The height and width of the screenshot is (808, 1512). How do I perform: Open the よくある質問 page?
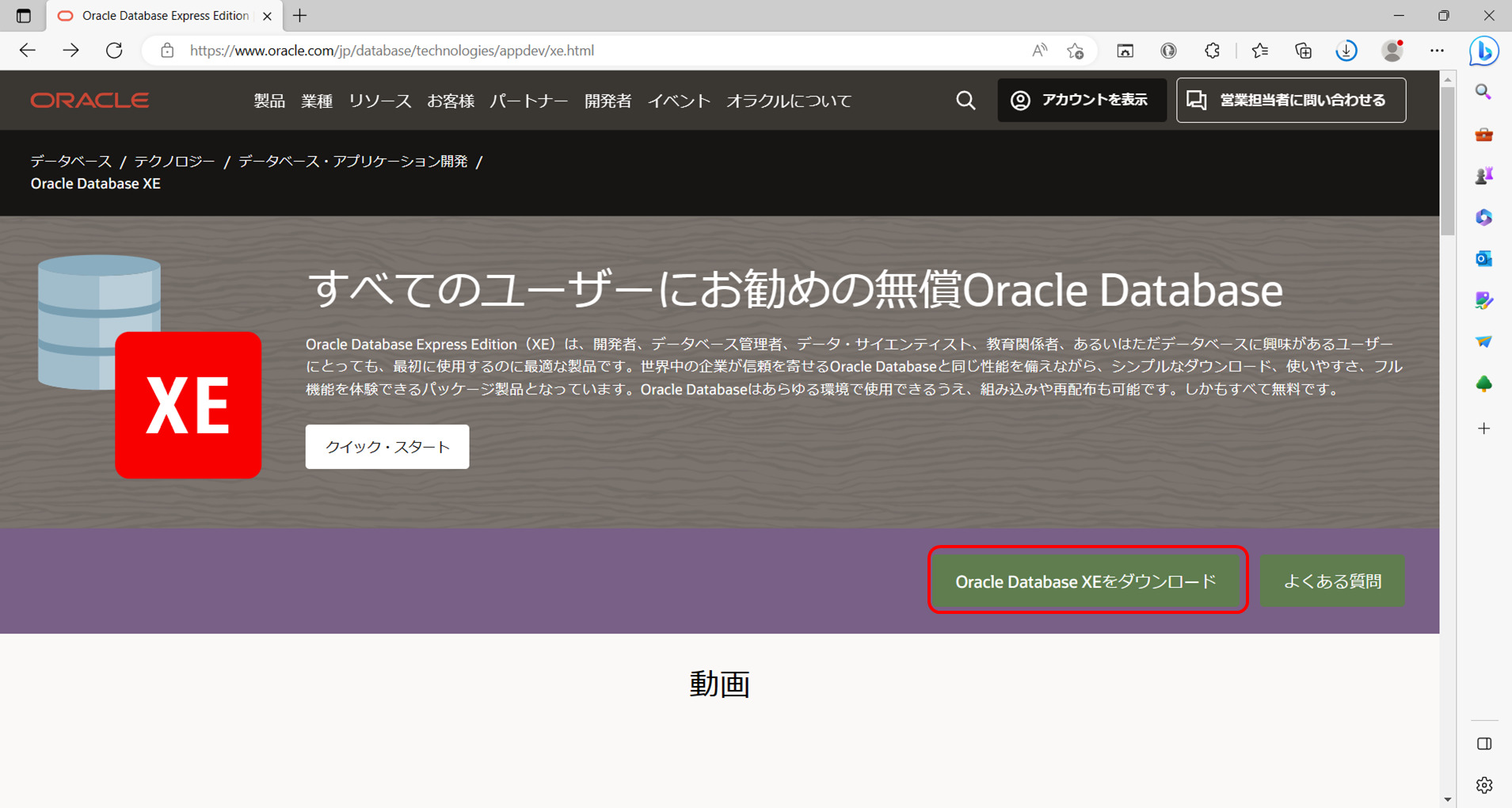[1331, 581]
